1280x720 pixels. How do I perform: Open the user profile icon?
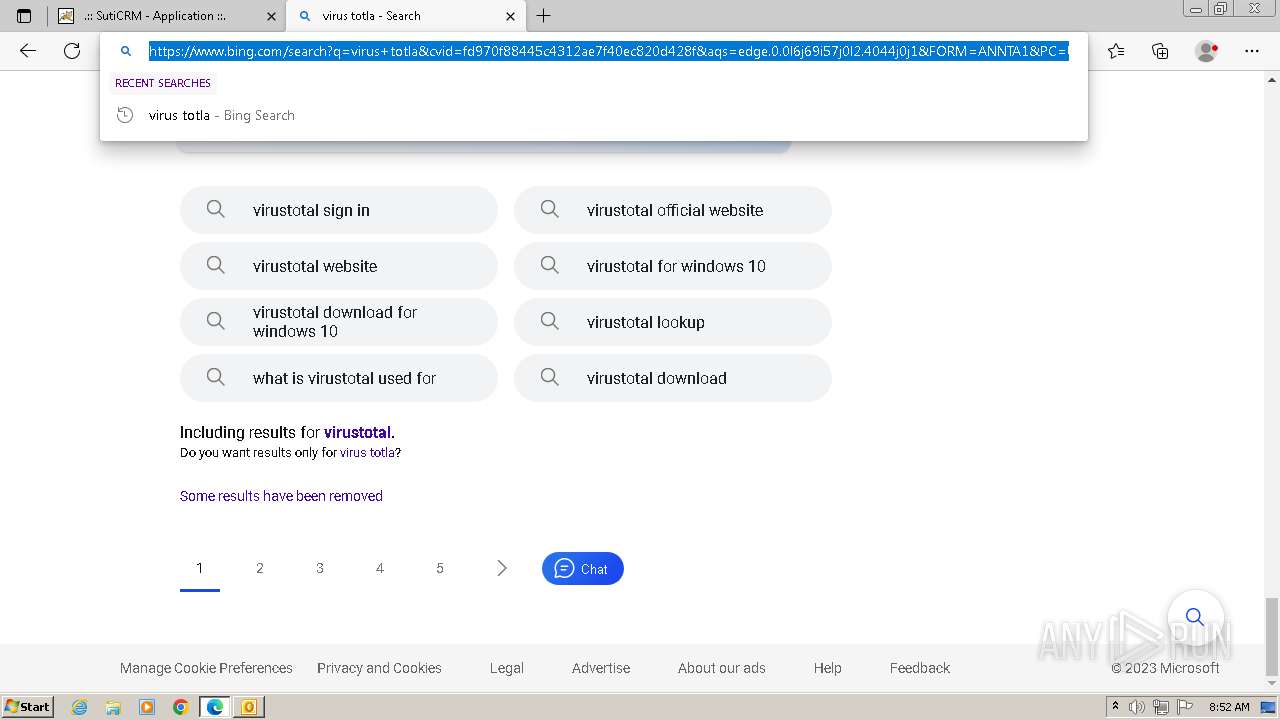(1207, 51)
